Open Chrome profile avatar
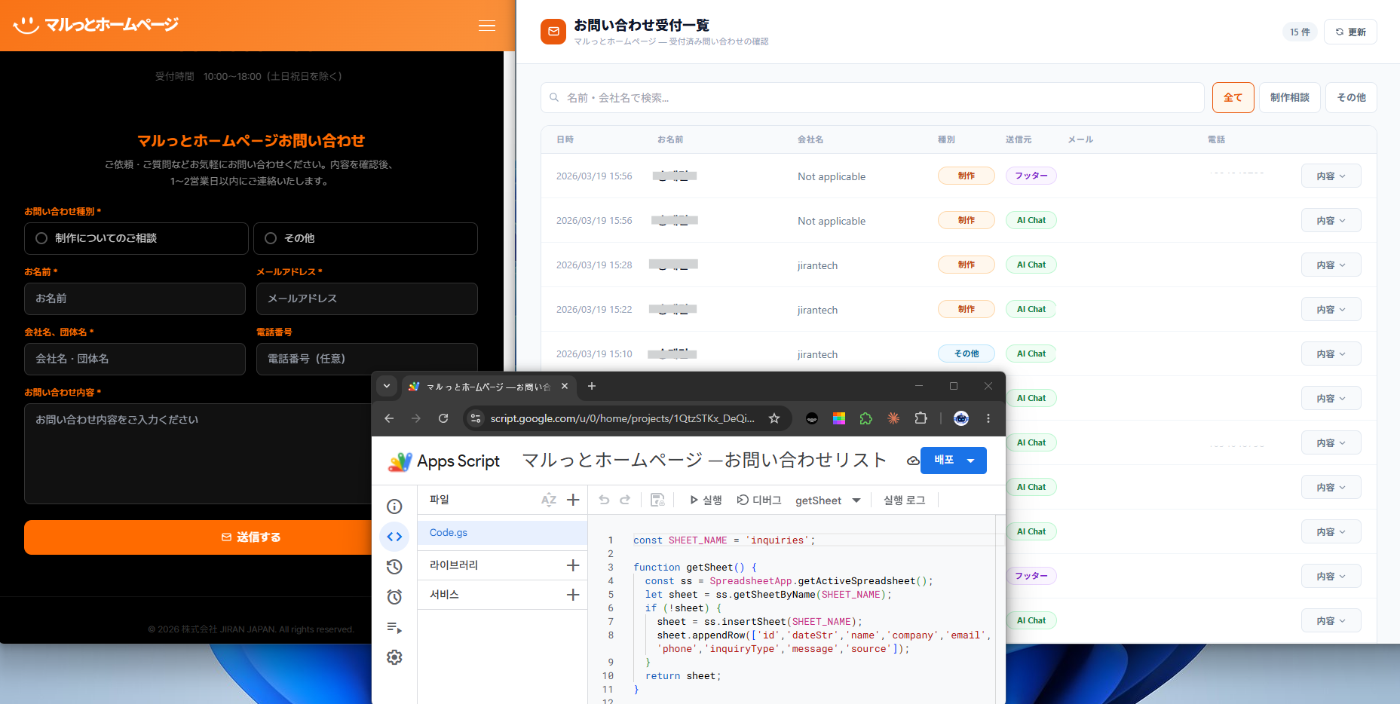The image size is (1400, 704). (961, 418)
